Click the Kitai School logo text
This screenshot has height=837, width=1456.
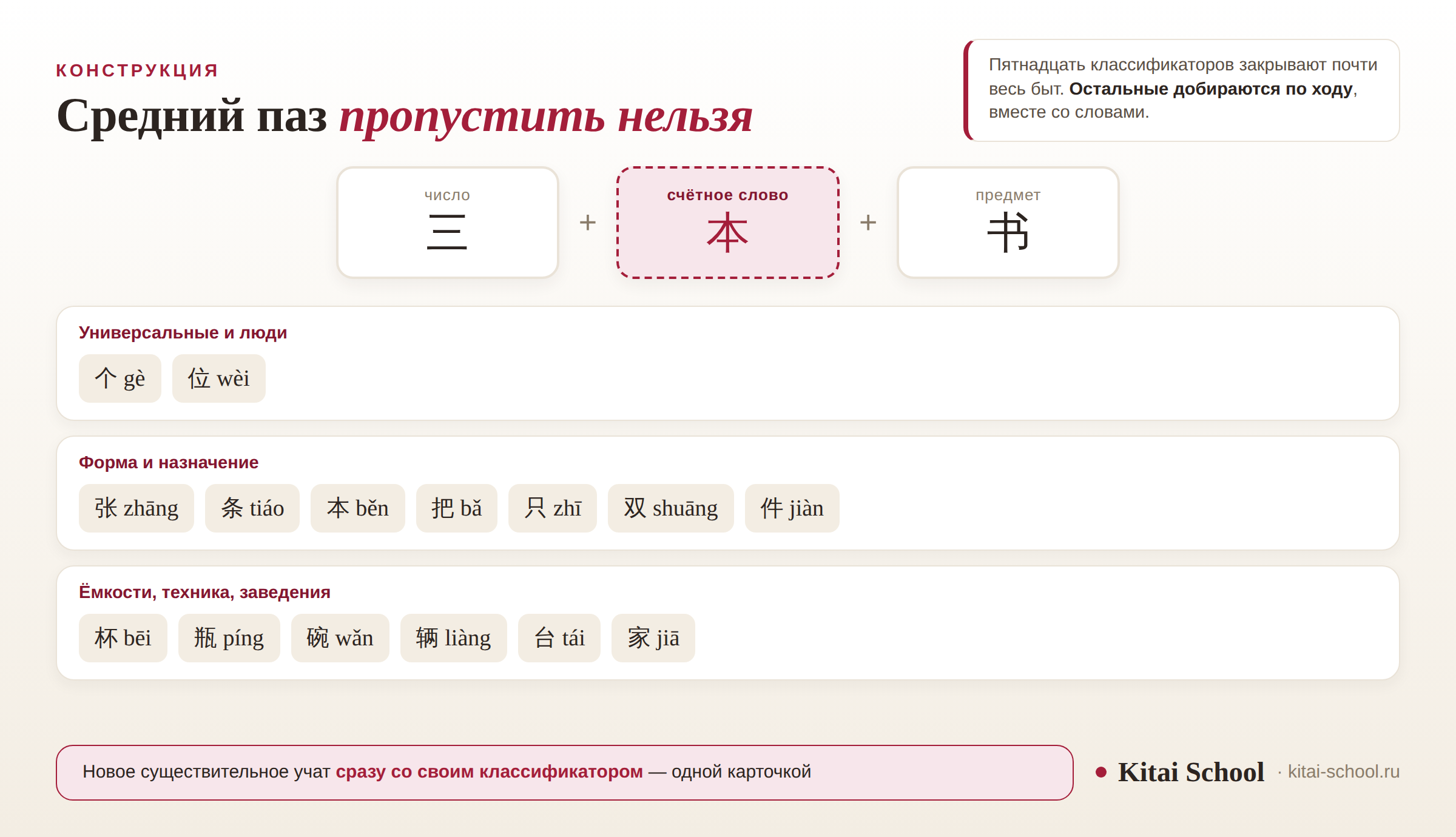pos(1191,772)
